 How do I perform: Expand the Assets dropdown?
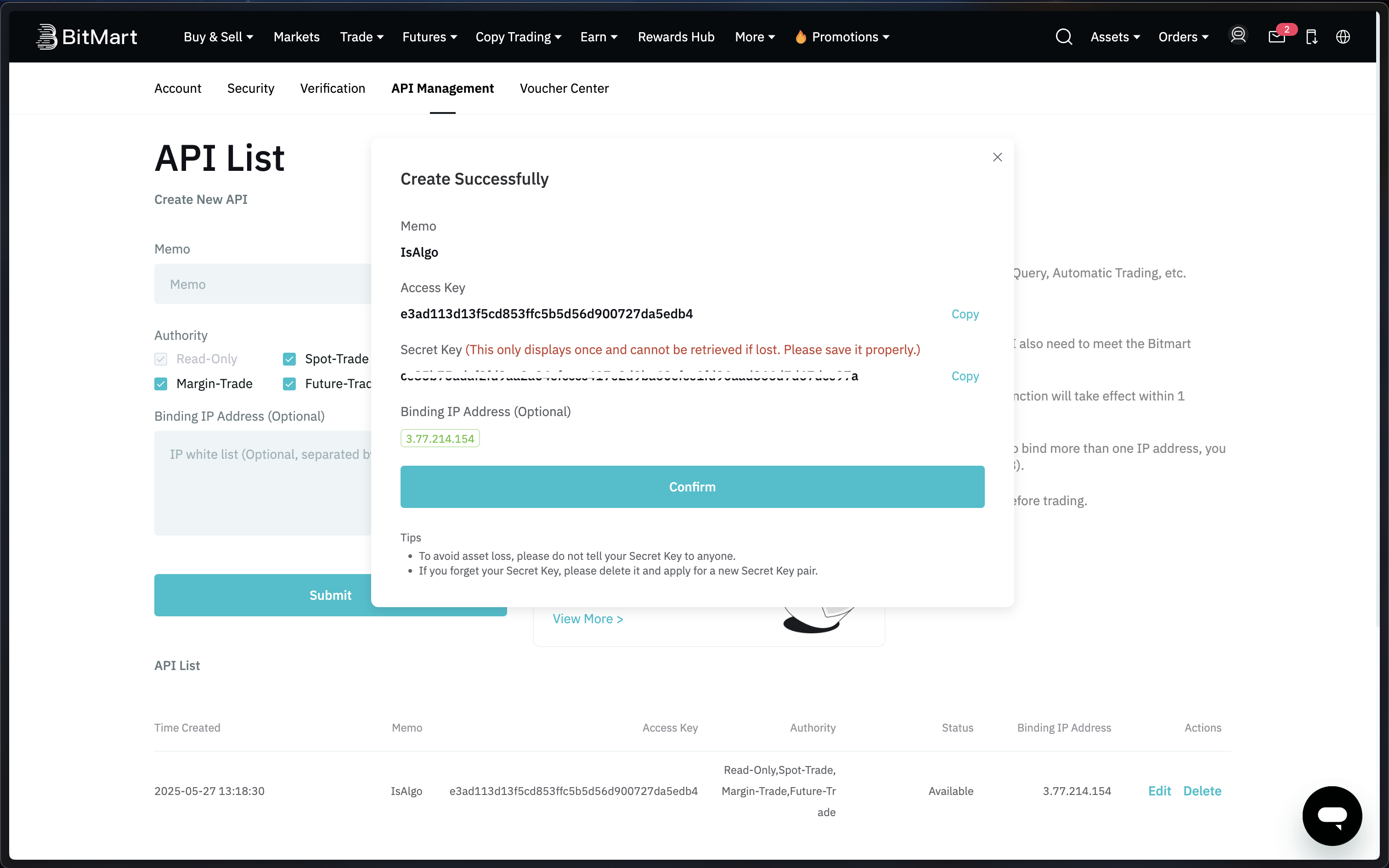tap(1115, 37)
